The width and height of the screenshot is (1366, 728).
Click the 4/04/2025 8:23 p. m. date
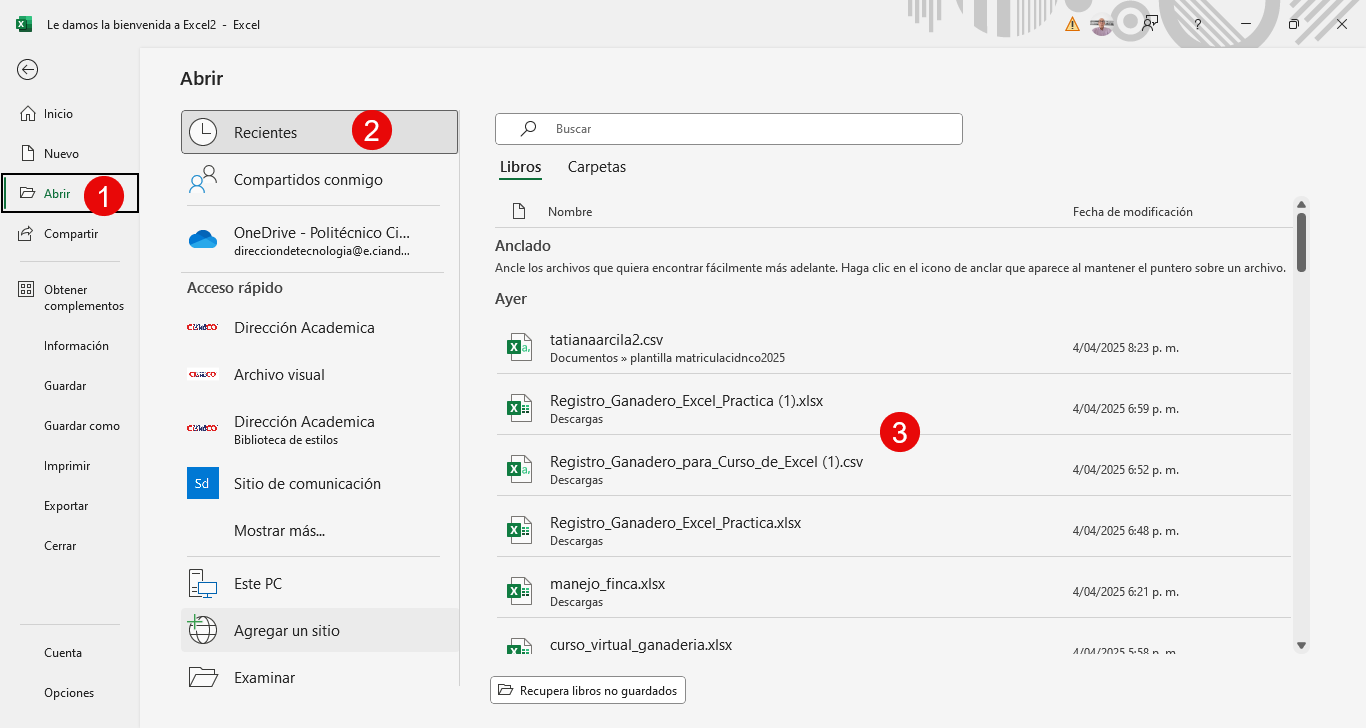[1126, 348]
